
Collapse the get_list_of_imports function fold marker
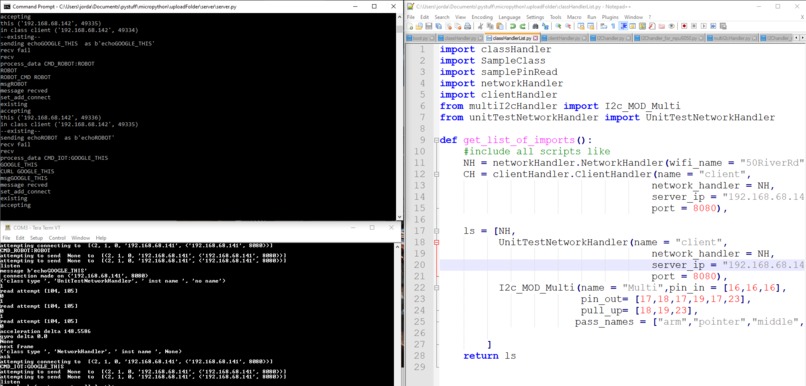437,140
